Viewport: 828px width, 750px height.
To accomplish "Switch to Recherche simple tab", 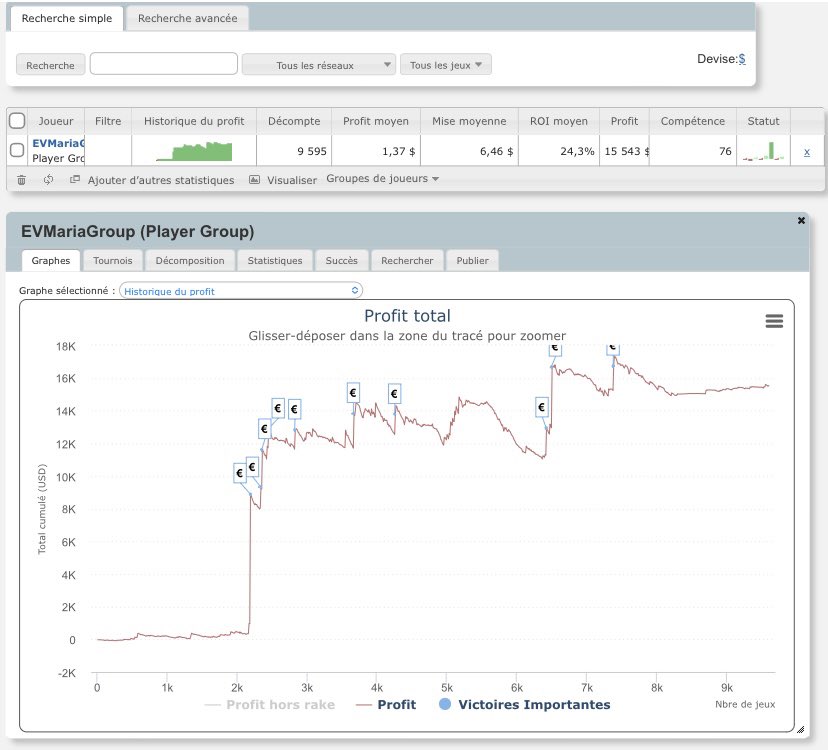I will (67, 18).
